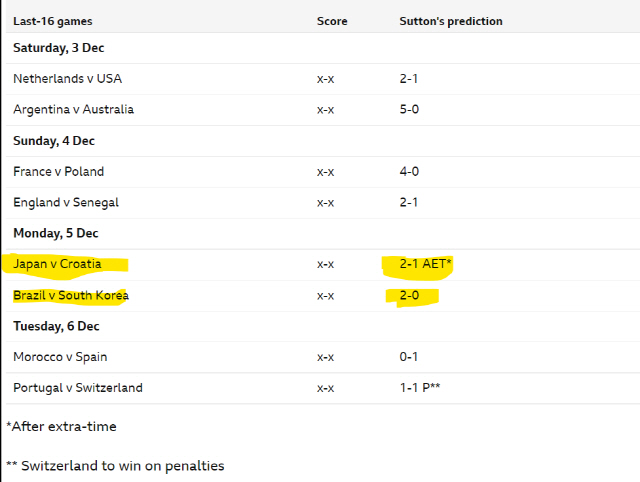Click the Tuesday, 6 Dec heading
The image size is (640, 482).
click(56, 326)
